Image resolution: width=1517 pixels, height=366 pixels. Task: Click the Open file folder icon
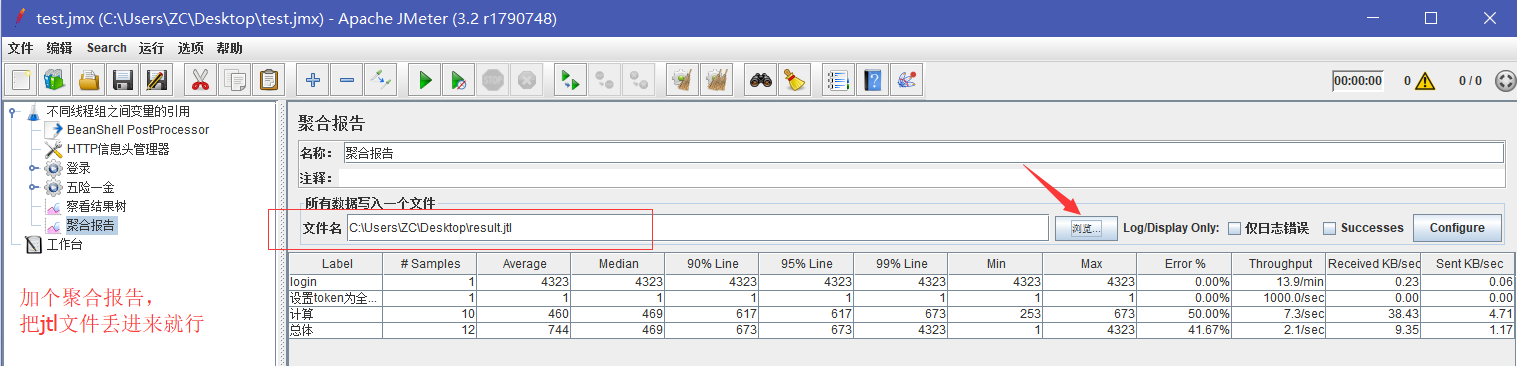90,80
